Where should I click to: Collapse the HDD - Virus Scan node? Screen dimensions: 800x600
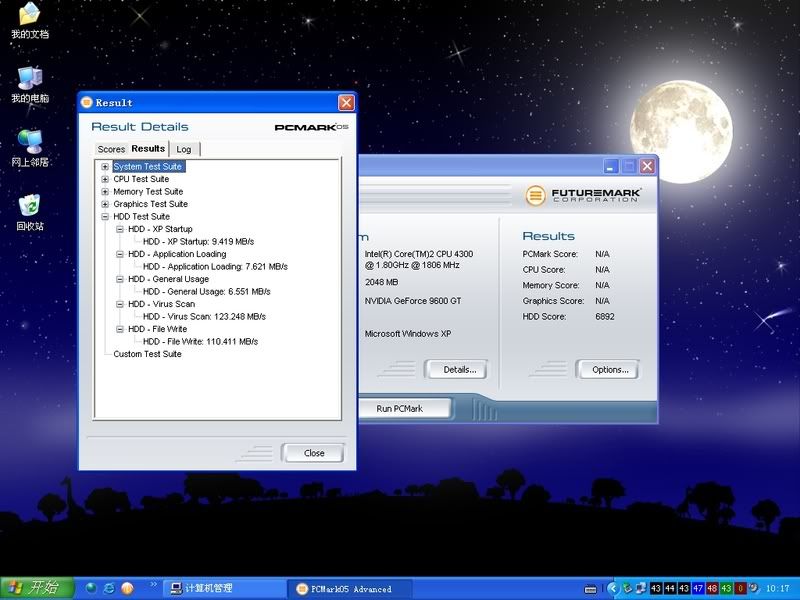[120, 304]
